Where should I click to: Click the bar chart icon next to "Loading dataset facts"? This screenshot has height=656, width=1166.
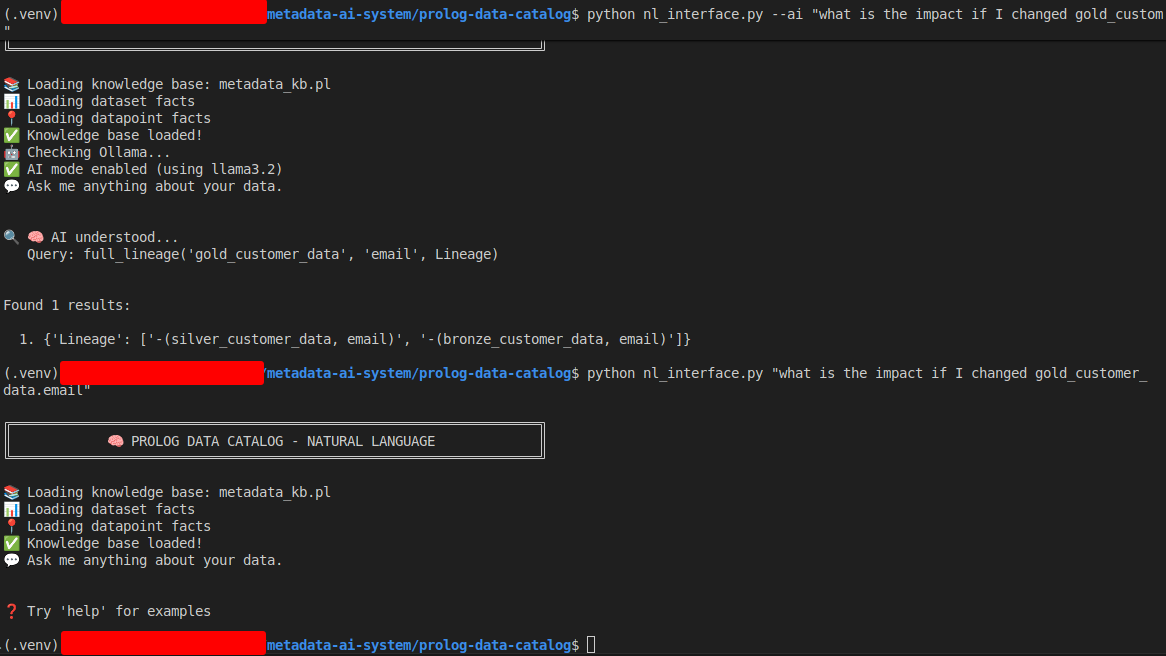[x=12, y=101]
